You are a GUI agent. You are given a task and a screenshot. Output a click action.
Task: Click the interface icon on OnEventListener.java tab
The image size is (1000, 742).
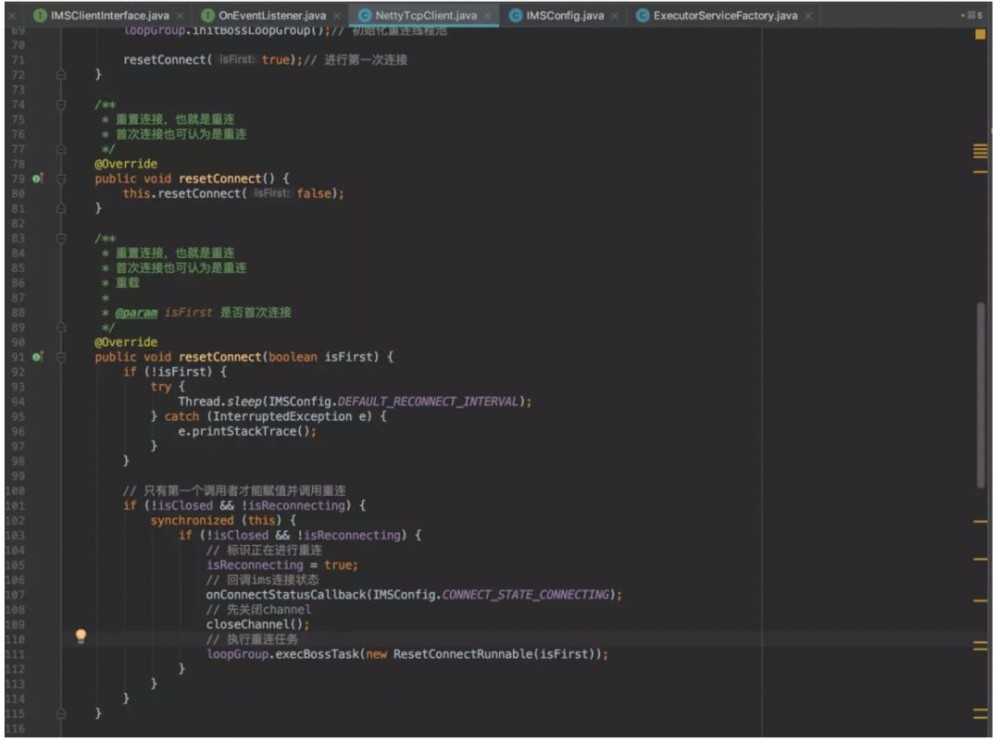point(208,15)
